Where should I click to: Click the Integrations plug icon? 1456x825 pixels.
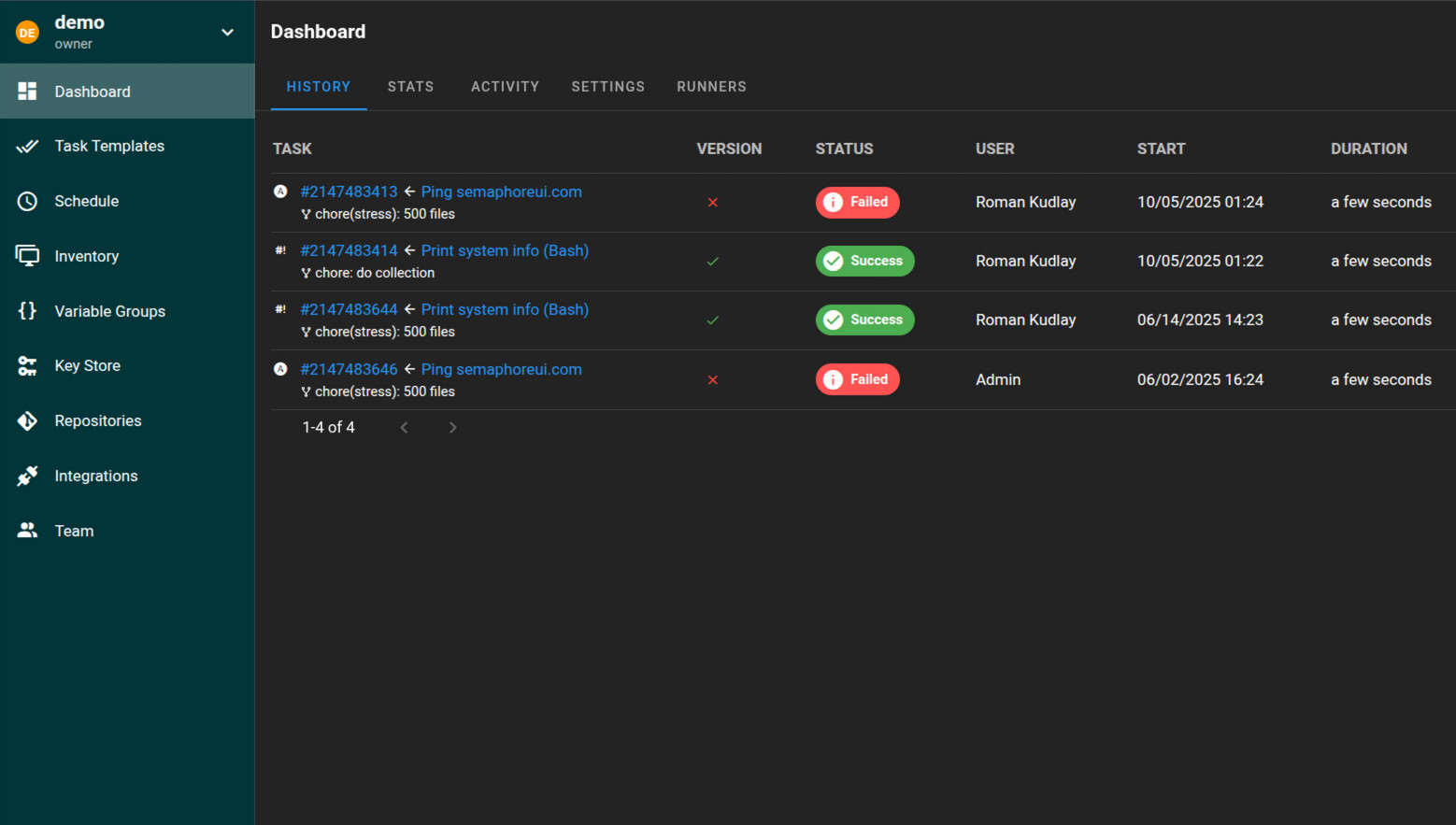[27, 477]
